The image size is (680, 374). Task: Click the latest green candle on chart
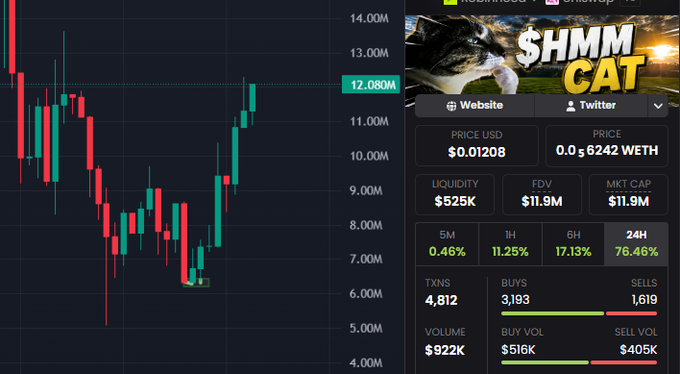tap(252, 98)
